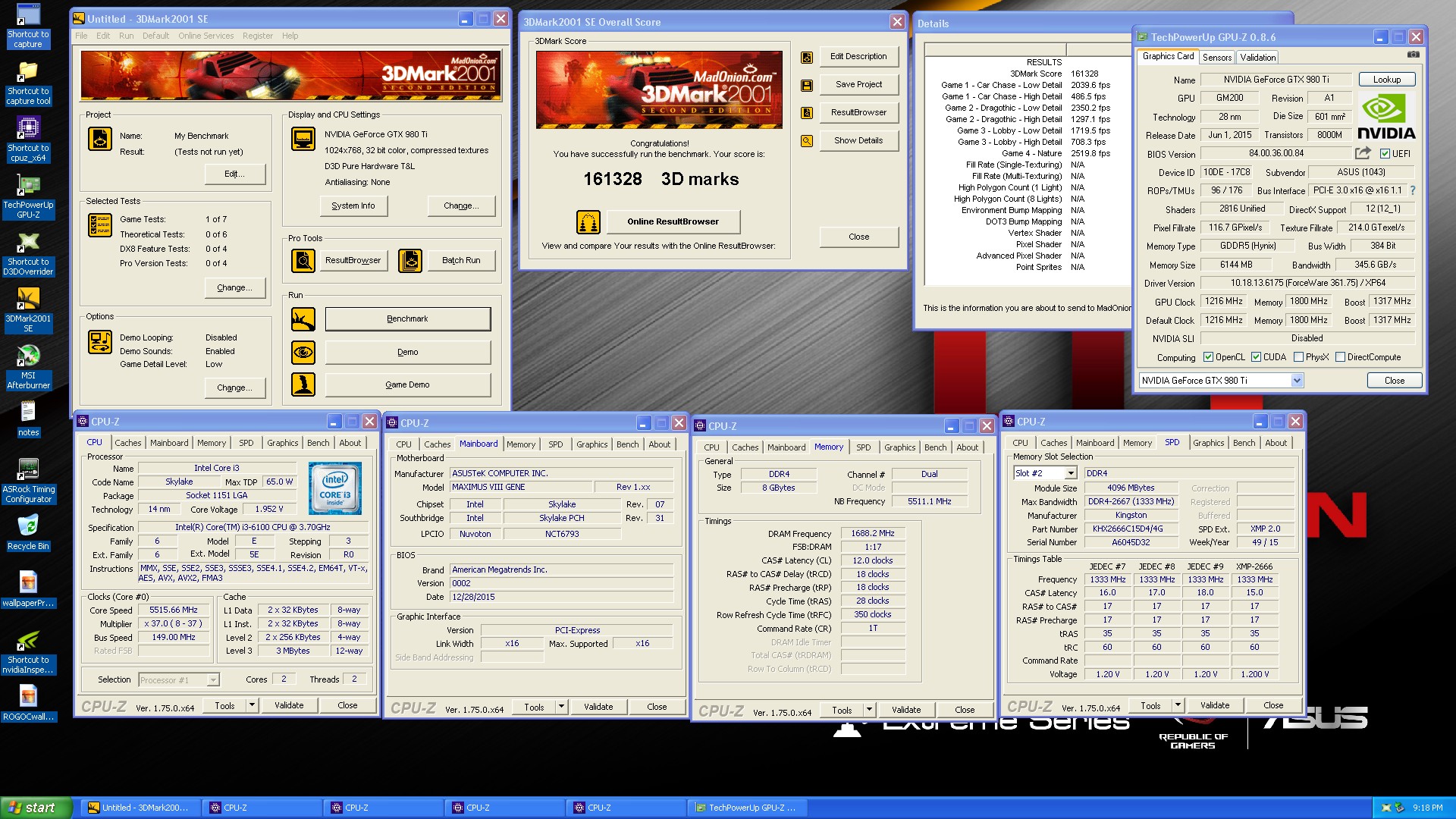Open Caches tab in first CPU-Z window
The height and width of the screenshot is (819, 1456).
pos(128,443)
